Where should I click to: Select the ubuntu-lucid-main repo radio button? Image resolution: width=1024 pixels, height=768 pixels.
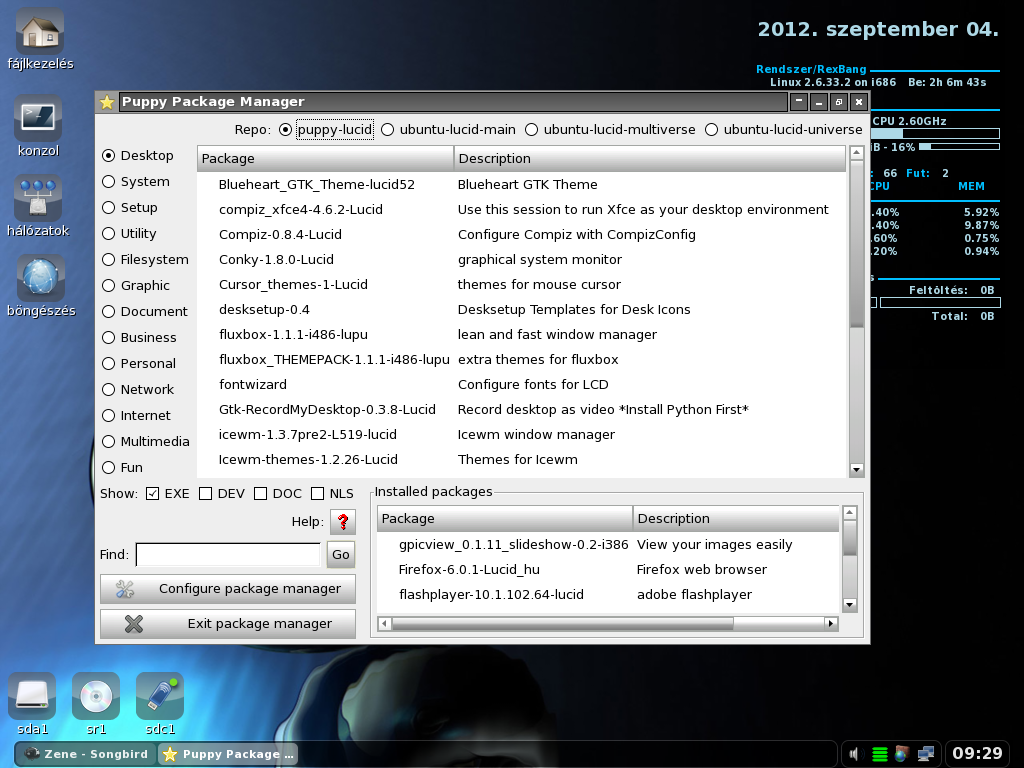(387, 130)
